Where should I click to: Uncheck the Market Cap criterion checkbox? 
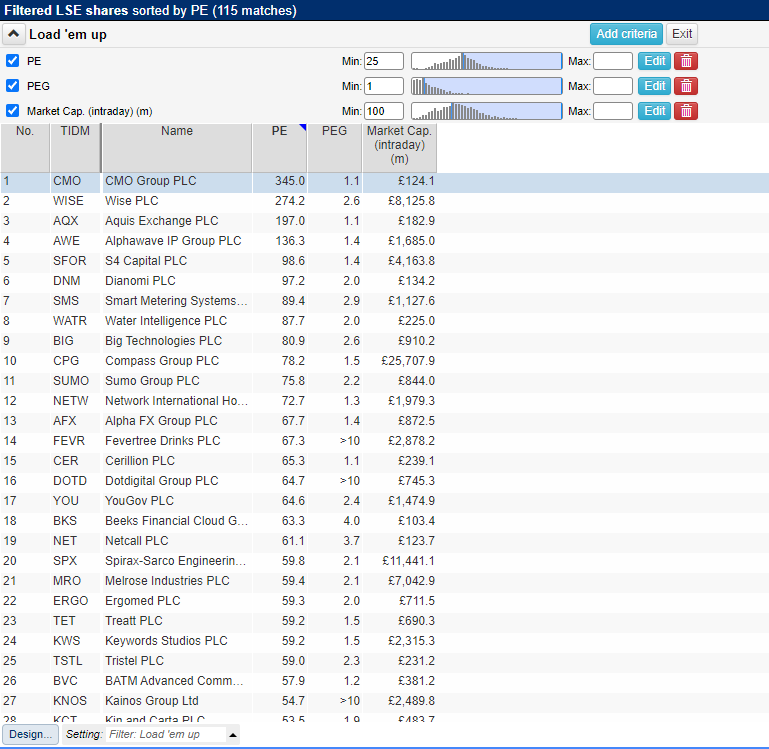click(12, 111)
